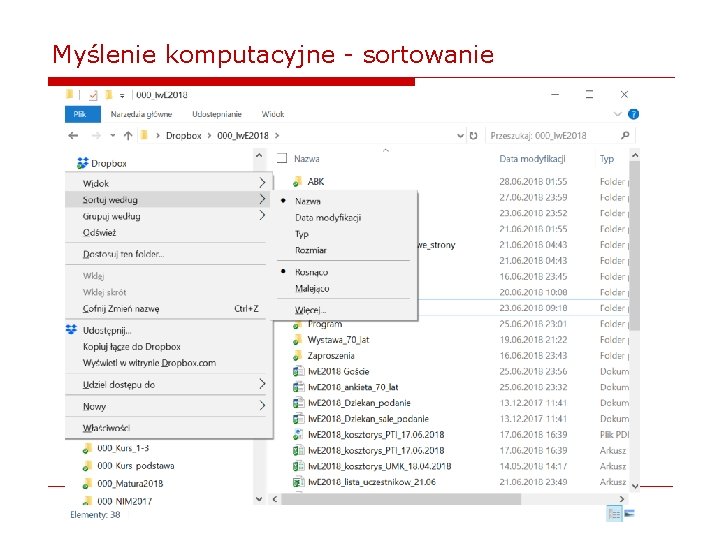This screenshot has width=720, height=540.
Task: Click the PDF icon of IwE2018_kosztorys_PTI file
Action: [x=298, y=434]
